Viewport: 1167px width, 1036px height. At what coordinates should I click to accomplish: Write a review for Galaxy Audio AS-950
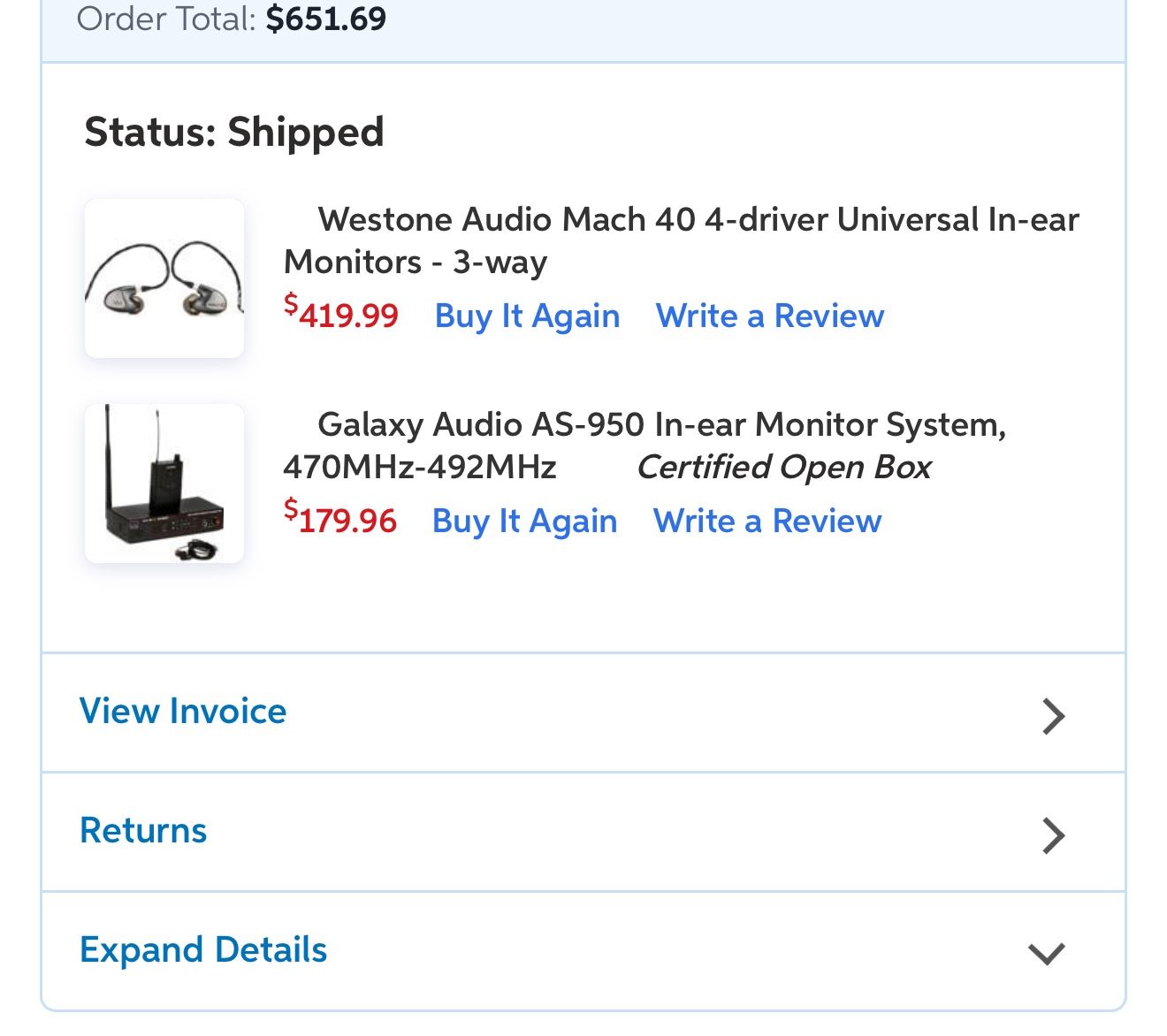pos(767,521)
